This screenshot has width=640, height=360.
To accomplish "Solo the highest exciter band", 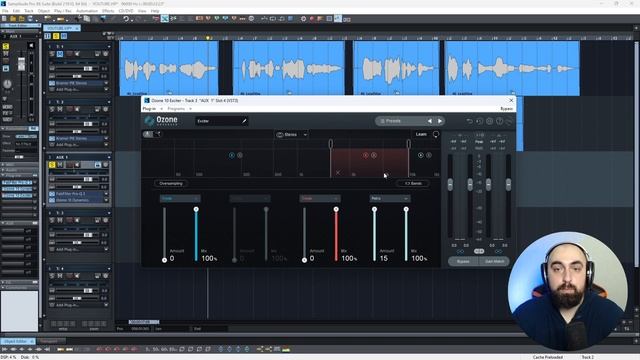I will pos(429,155).
